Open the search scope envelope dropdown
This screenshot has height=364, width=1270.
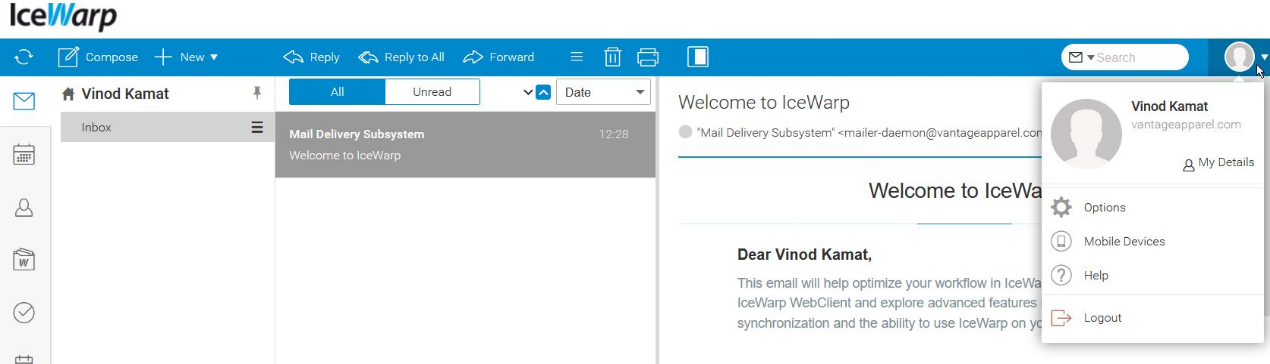(1081, 57)
